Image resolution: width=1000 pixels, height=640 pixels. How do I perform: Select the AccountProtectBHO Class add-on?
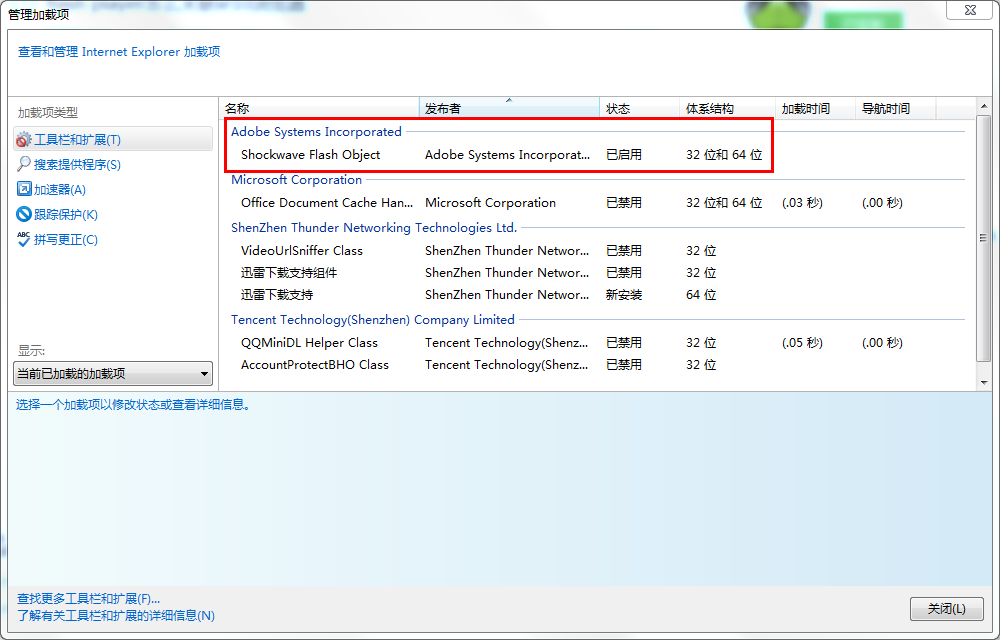point(315,365)
